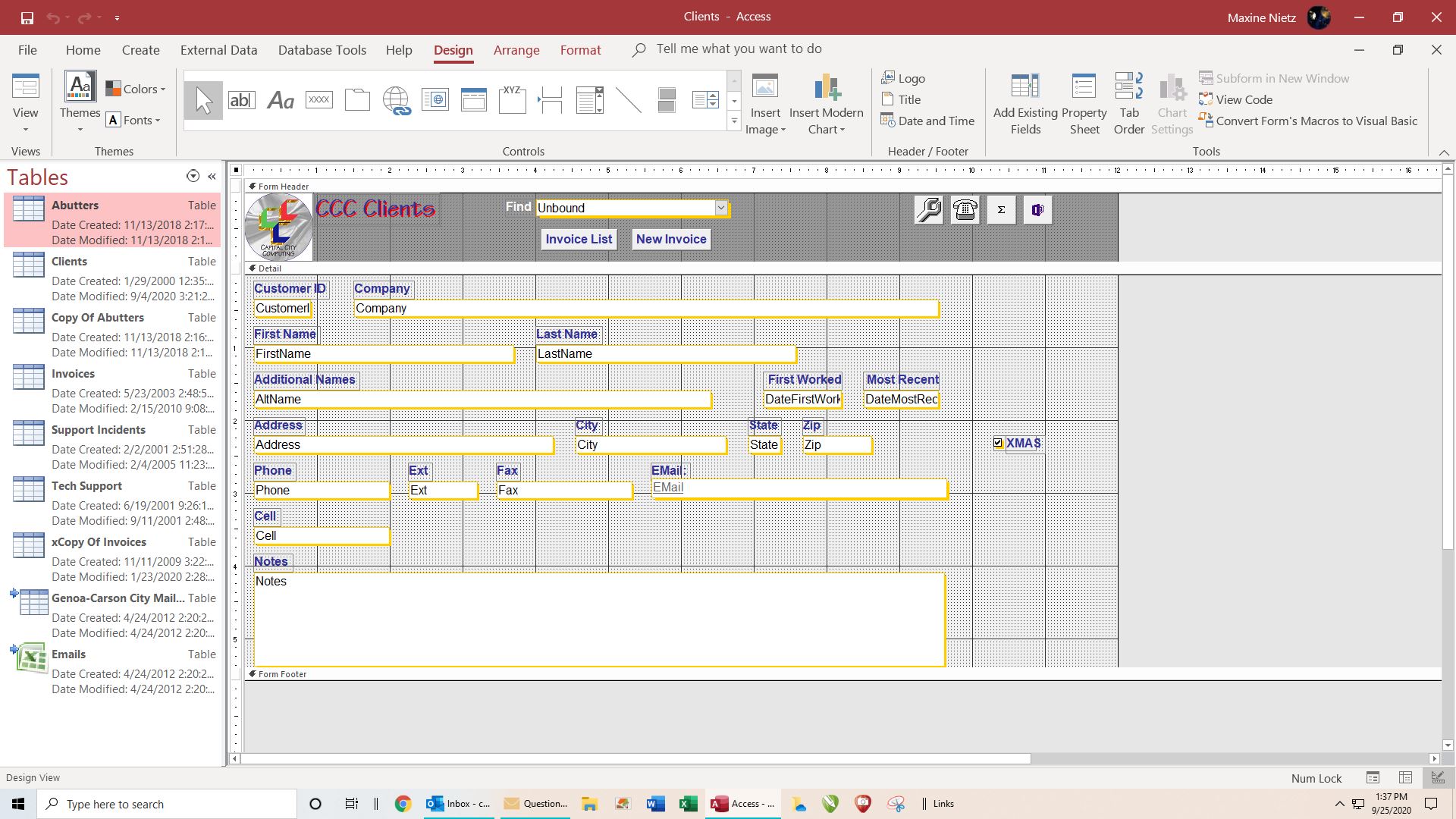Open the Tables navigation pane menu arrow
This screenshot has height=819, width=1456.
tap(193, 176)
